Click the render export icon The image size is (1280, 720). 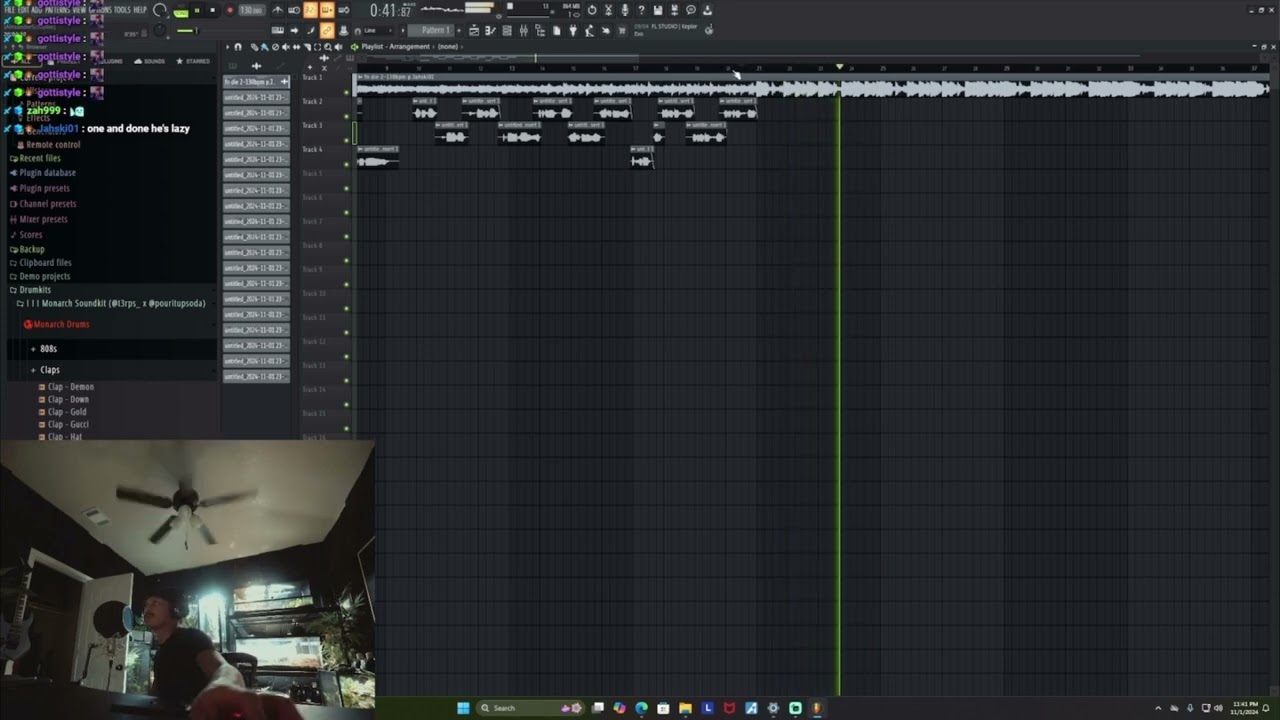coord(674,10)
